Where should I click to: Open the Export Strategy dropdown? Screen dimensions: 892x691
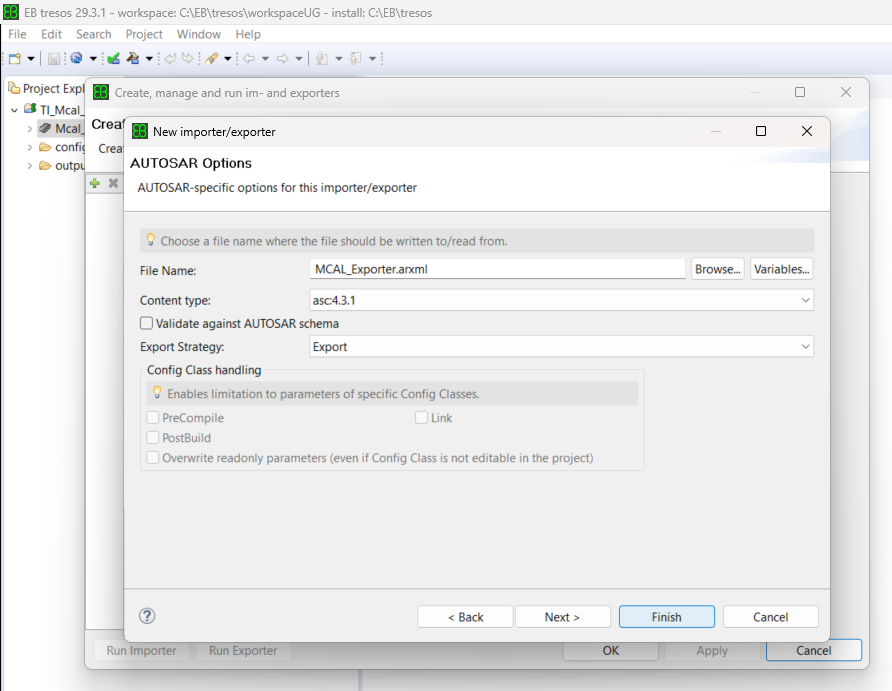tap(562, 347)
